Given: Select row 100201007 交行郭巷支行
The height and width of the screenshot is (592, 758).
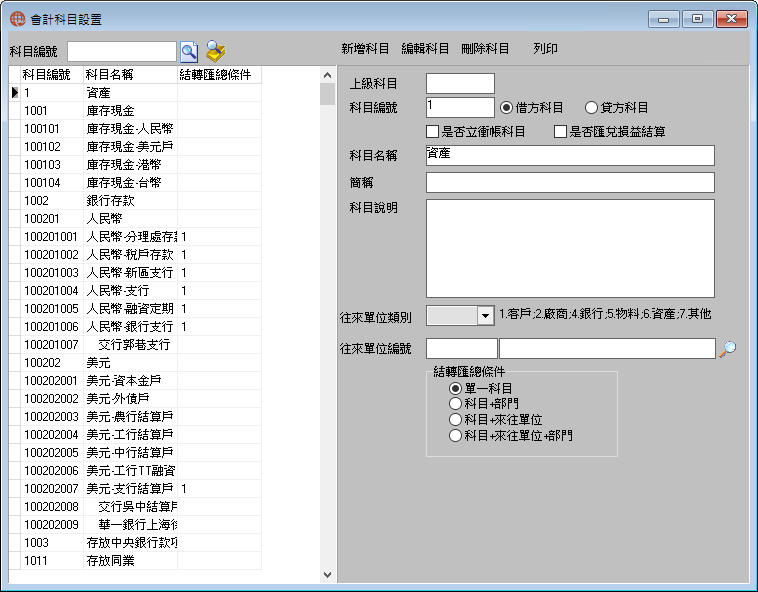Looking at the screenshot, I should [x=135, y=345].
